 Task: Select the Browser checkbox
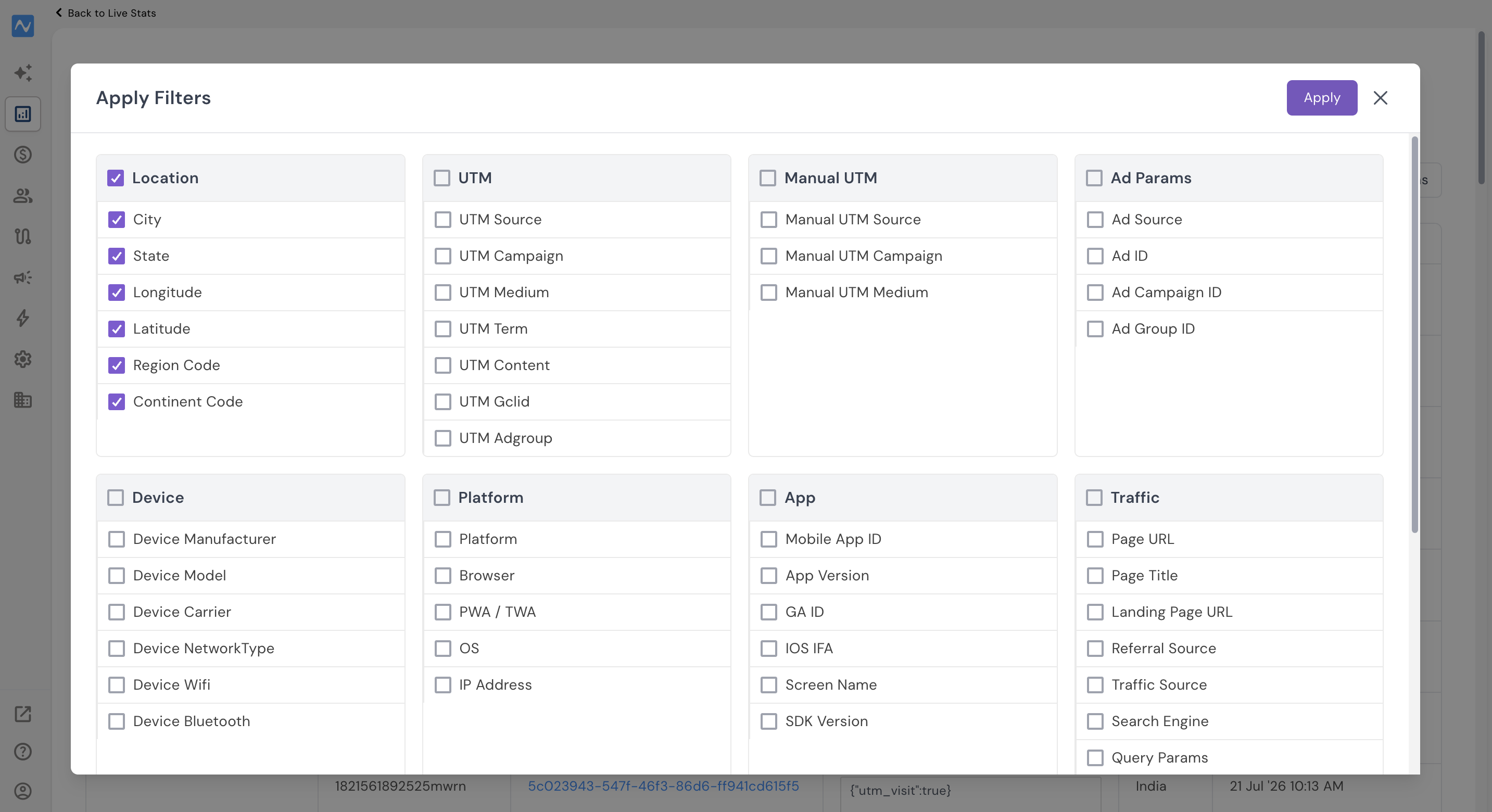click(443, 576)
